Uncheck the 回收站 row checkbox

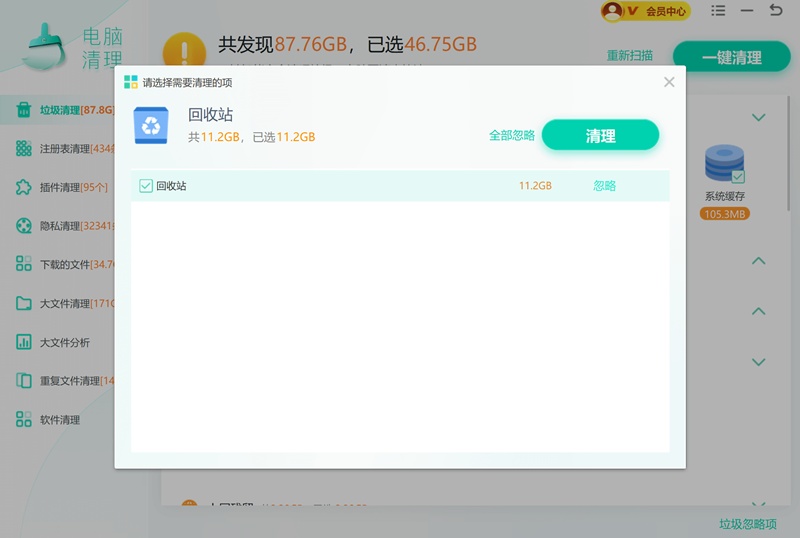(x=146, y=186)
